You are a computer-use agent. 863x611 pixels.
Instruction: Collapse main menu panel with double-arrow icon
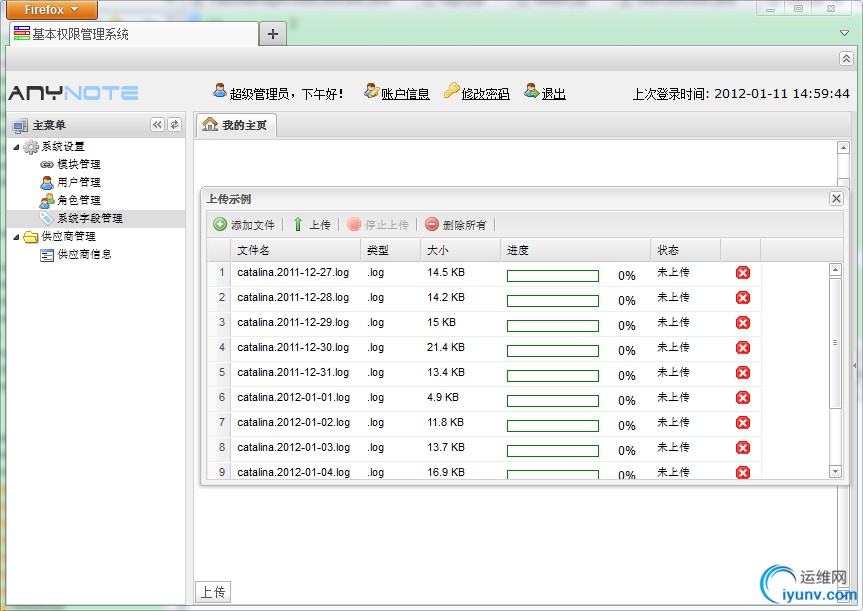(157, 124)
